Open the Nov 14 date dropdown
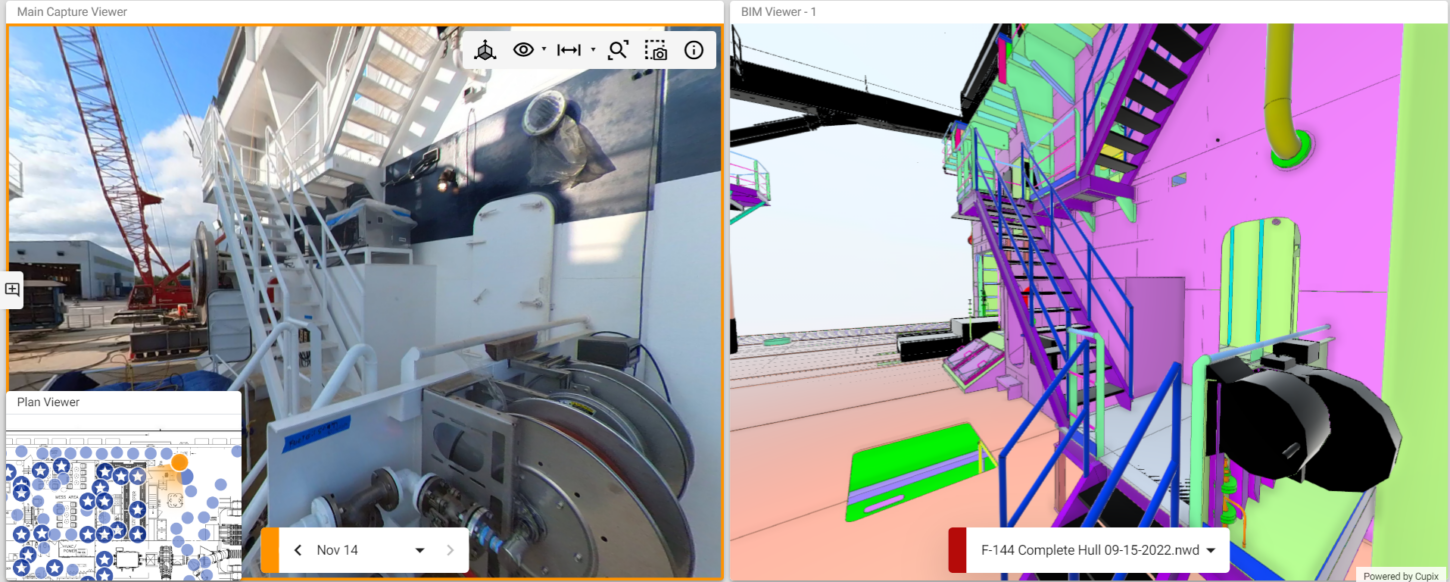1450x582 pixels. [420, 550]
